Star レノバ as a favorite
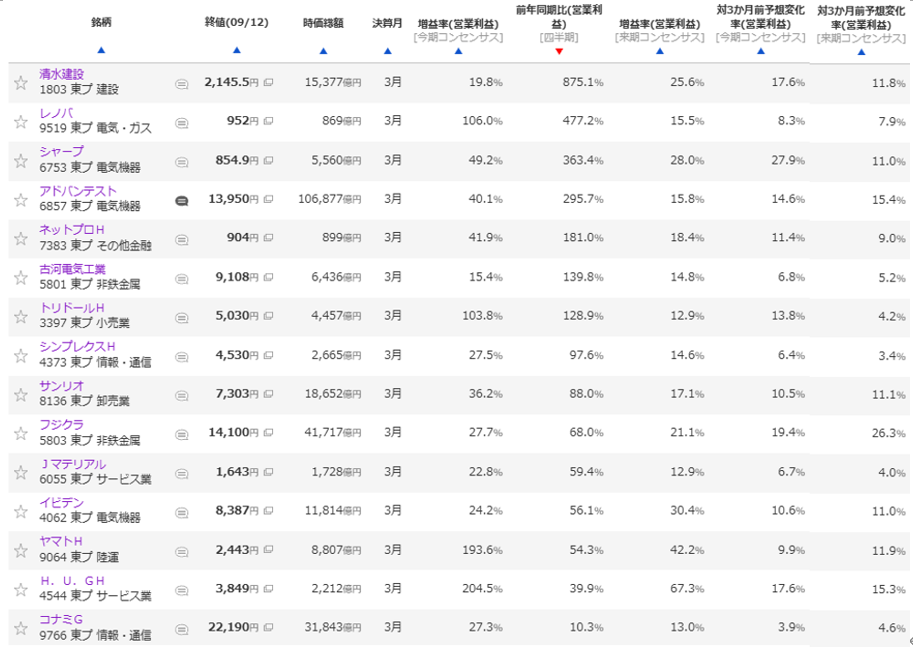This screenshot has height=648, width=913. pyautogui.click(x=20, y=122)
